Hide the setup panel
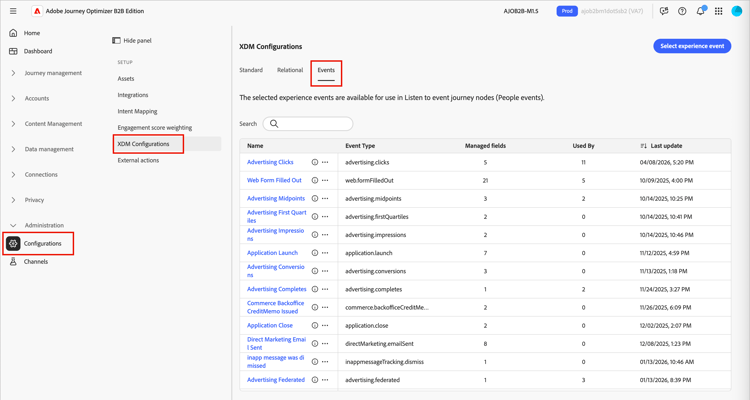The height and width of the screenshot is (400, 750). pyautogui.click(x=132, y=41)
